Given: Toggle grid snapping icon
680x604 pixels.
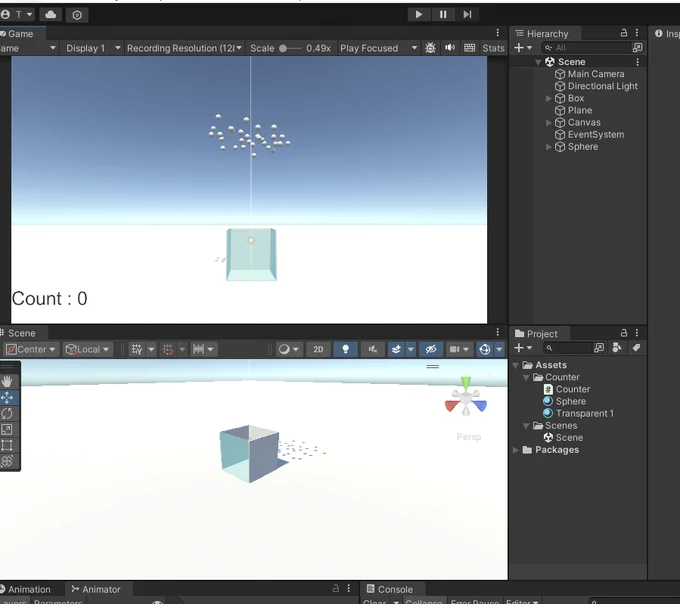Looking at the screenshot, I should pyautogui.click(x=168, y=349).
